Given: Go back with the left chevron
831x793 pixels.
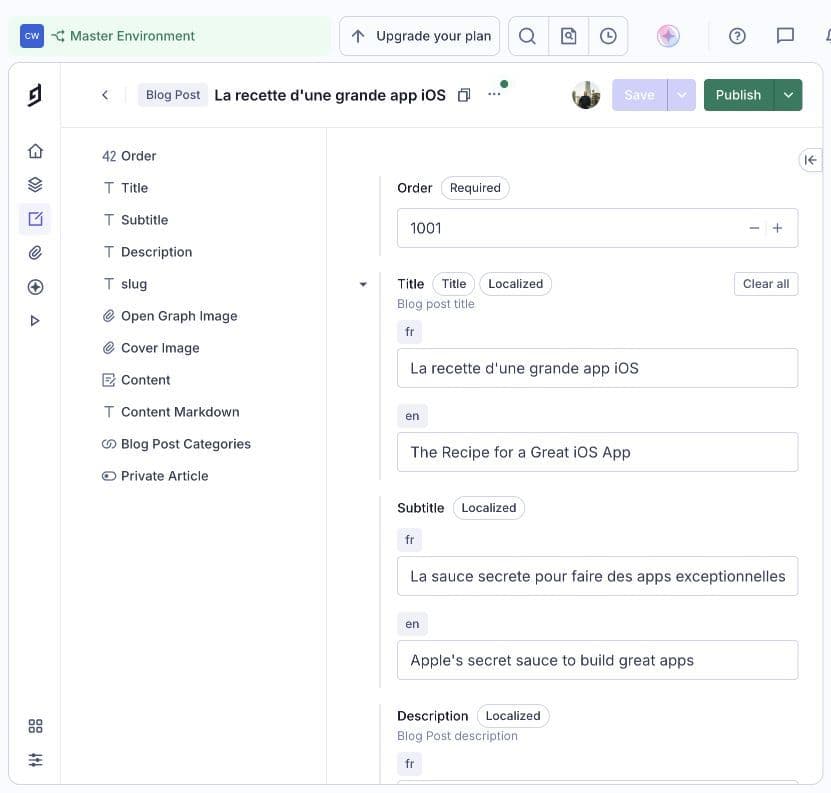Looking at the screenshot, I should (105, 95).
